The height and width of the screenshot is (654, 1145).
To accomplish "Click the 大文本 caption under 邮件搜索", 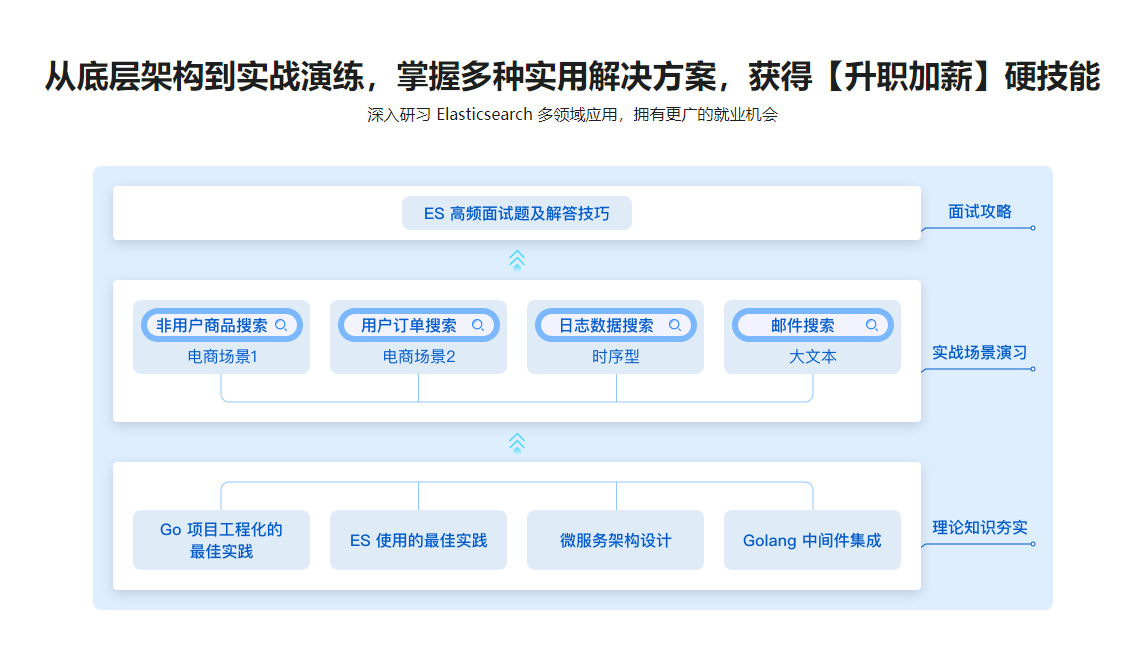I will point(812,356).
